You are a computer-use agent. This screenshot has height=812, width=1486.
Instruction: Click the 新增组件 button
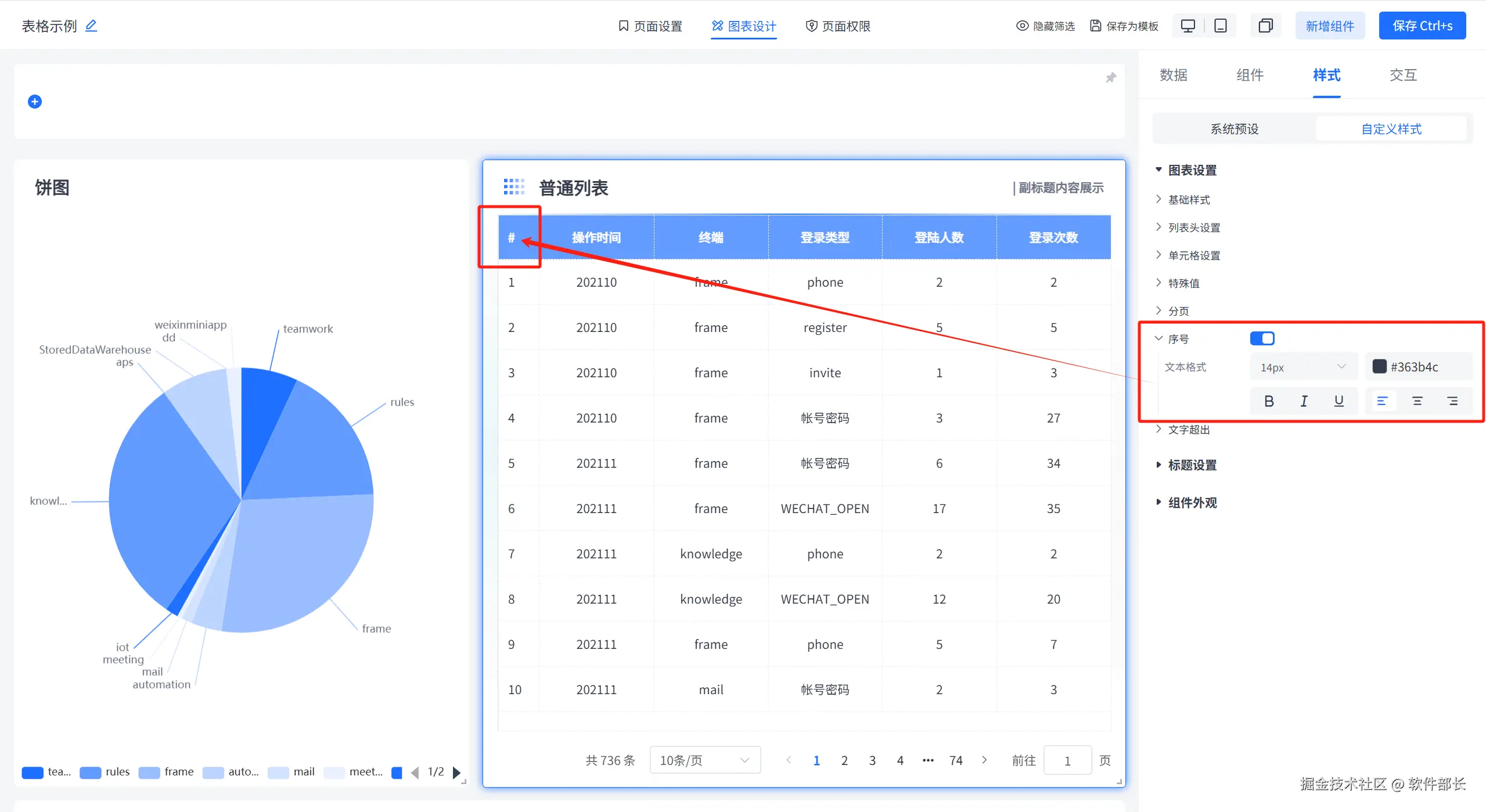pyautogui.click(x=1330, y=26)
